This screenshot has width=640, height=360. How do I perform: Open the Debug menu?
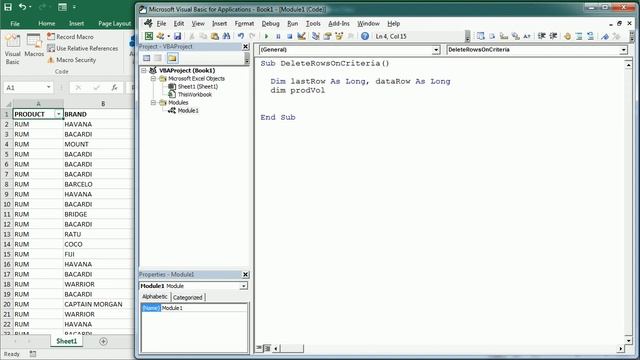(271, 24)
